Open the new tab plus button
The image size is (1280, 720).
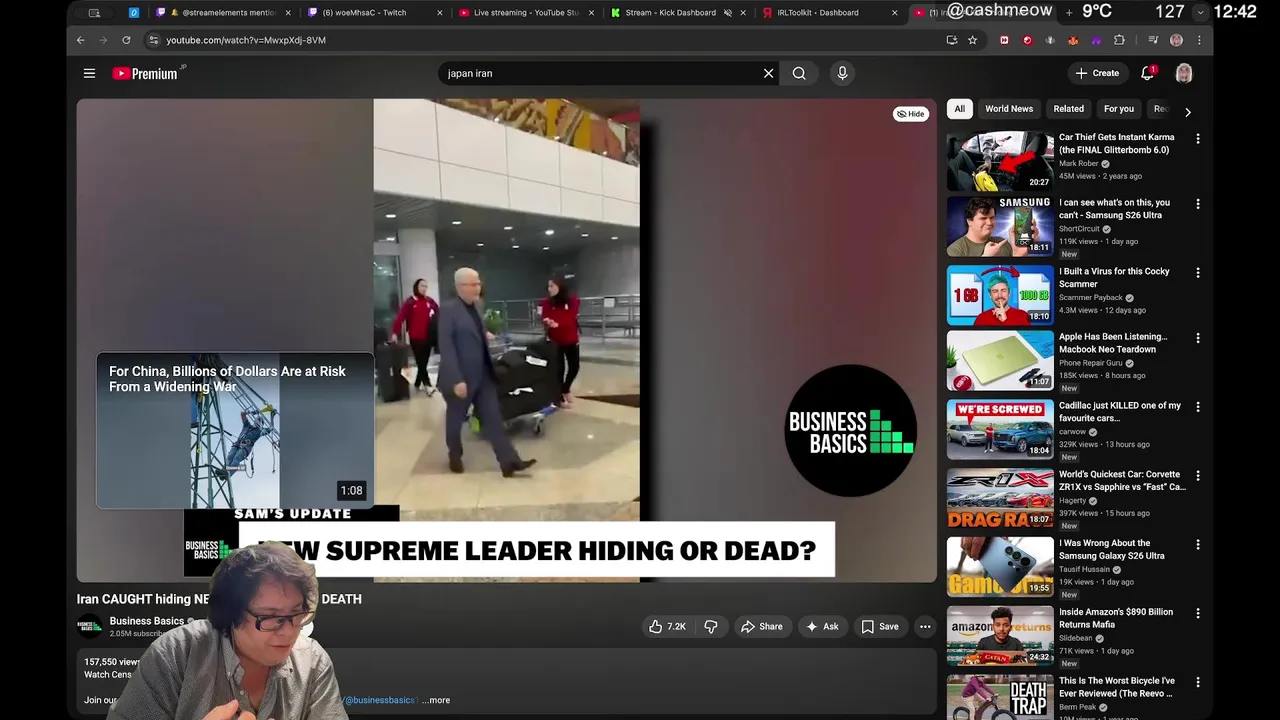[1068, 12]
